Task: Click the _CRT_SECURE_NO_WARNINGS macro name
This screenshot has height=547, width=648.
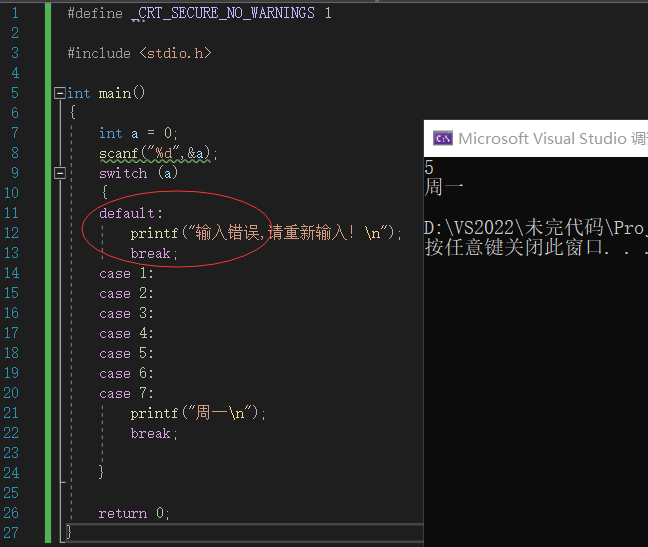Action: [224, 13]
